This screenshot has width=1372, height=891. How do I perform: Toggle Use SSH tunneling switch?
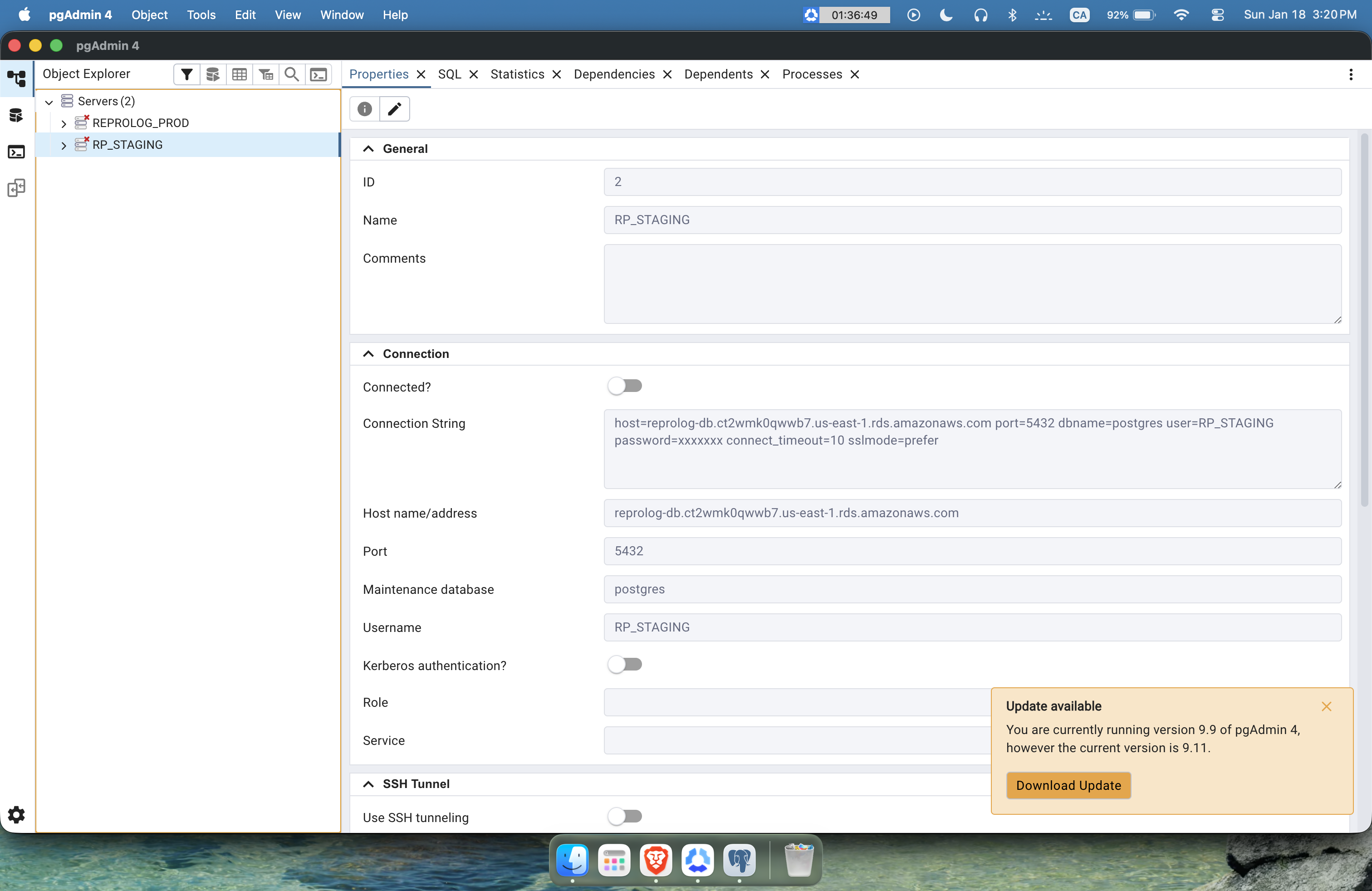click(x=625, y=817)
